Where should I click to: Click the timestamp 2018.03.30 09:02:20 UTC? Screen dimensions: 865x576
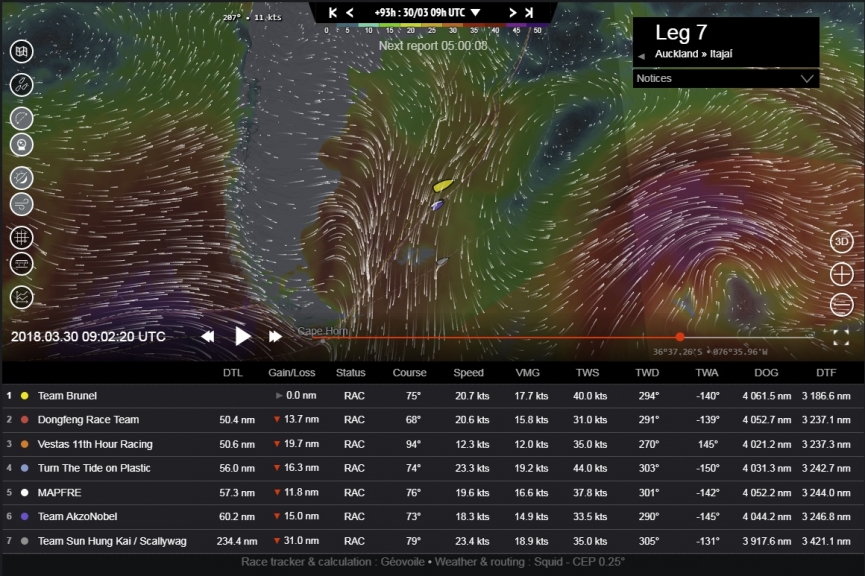point(88,337)
